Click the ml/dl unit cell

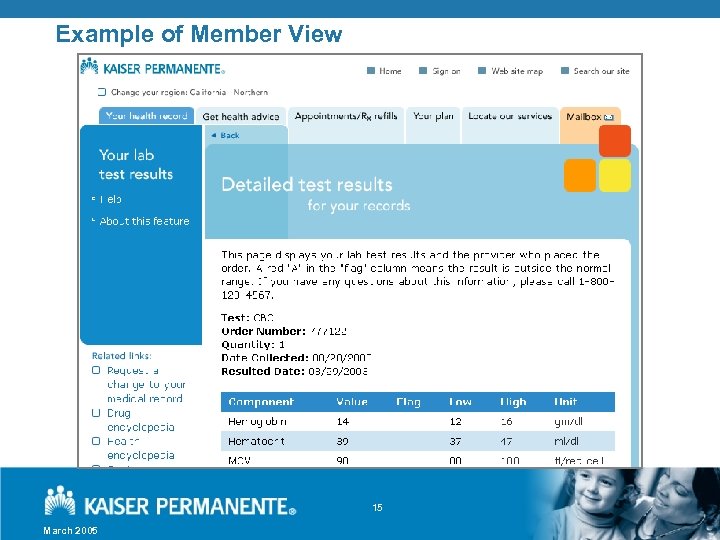click(x=566, y=441)
